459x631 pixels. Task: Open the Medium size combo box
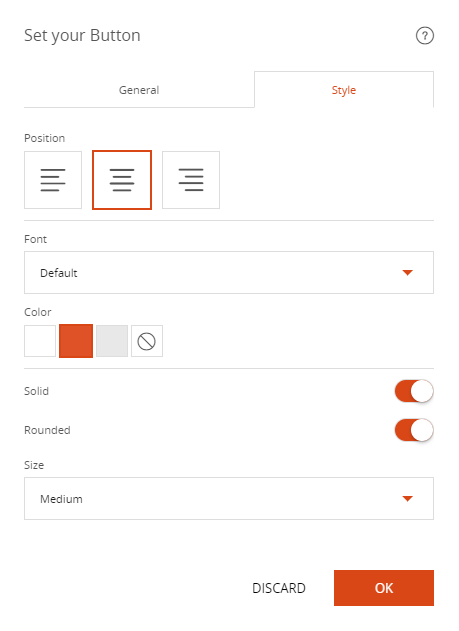point(229,499)
